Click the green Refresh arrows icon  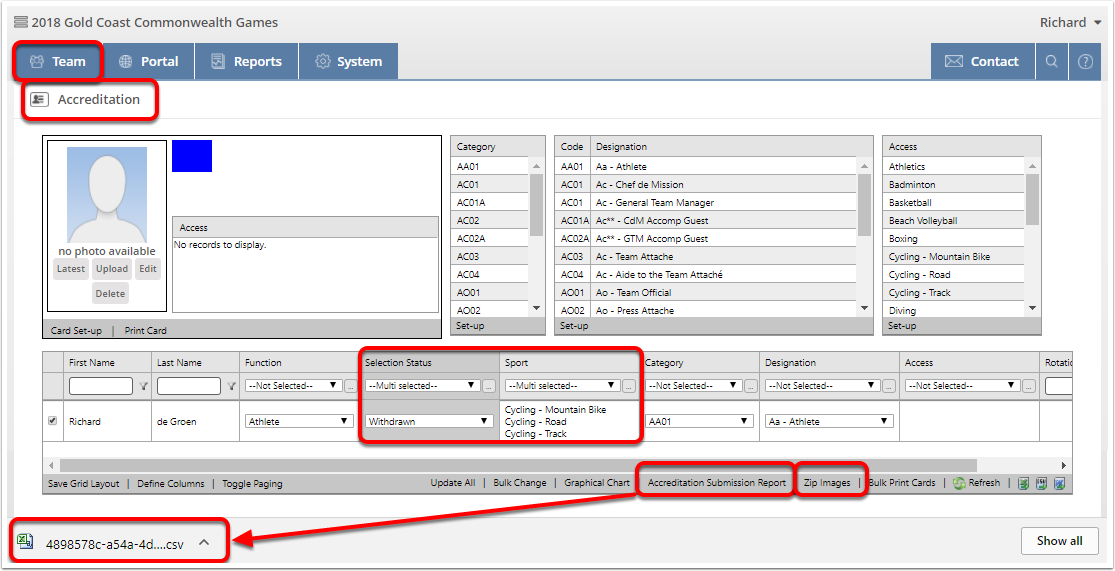(959, 483)
